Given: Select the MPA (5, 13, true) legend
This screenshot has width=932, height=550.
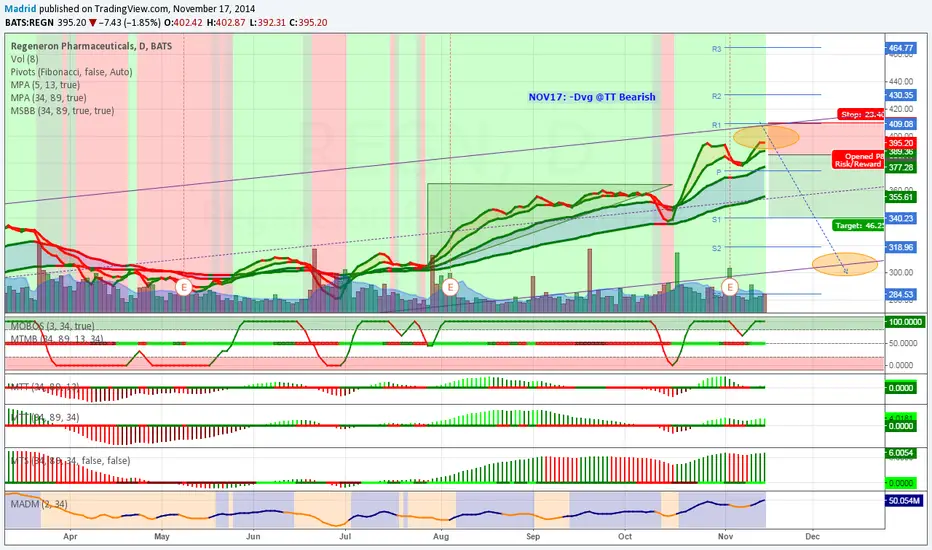Looking at the screenshot, I should click(45, 85).
